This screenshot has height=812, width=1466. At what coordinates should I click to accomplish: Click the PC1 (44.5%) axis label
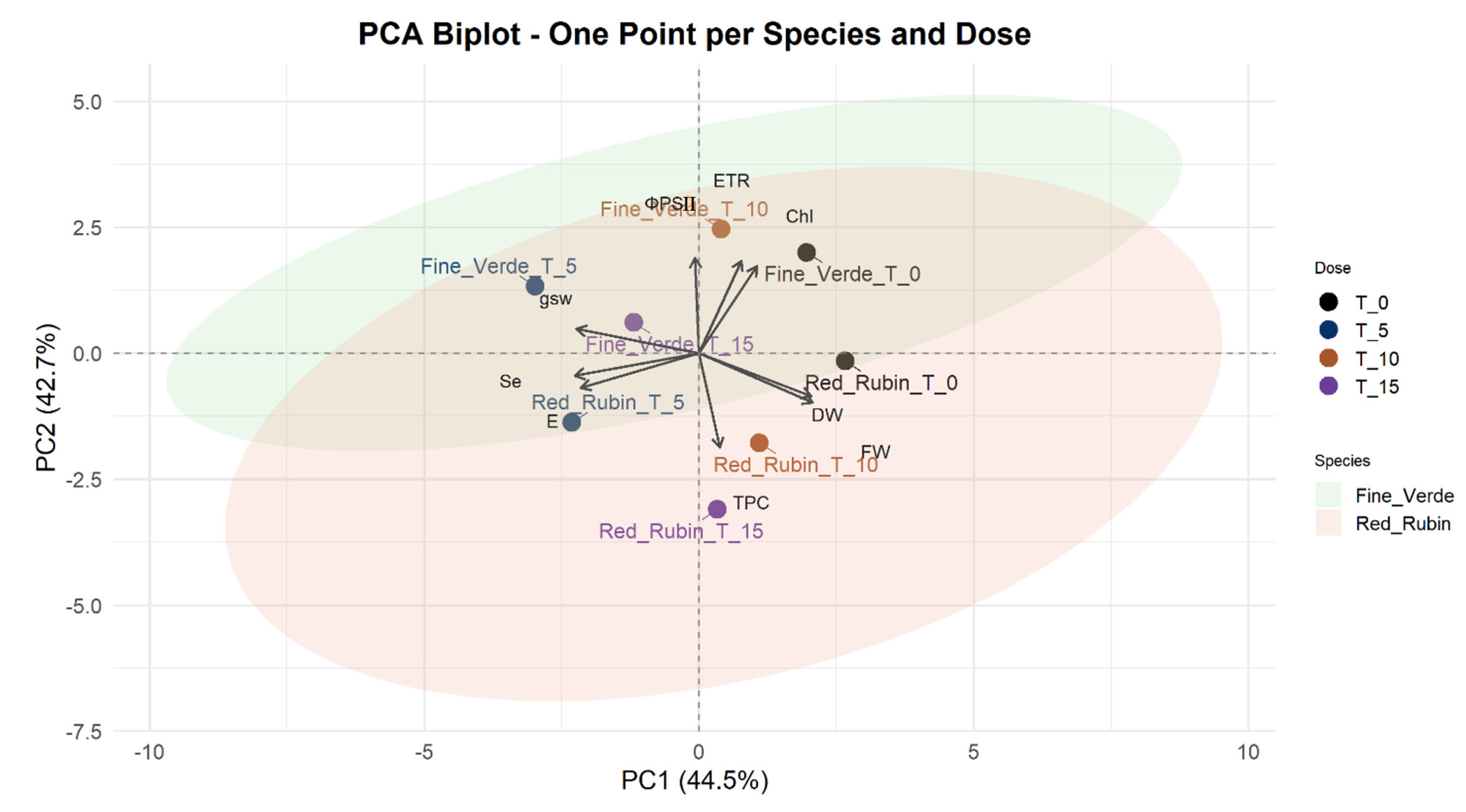tap(694, 781)
